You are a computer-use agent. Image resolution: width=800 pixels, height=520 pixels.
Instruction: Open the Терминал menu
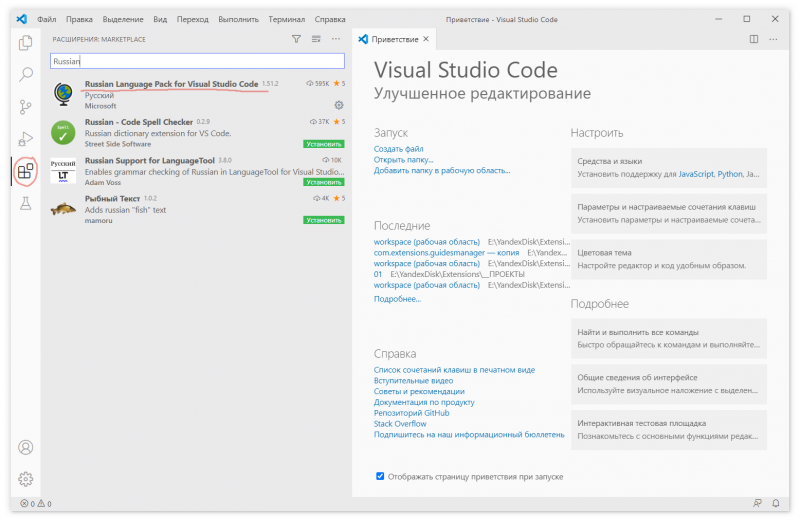point(286,19)
